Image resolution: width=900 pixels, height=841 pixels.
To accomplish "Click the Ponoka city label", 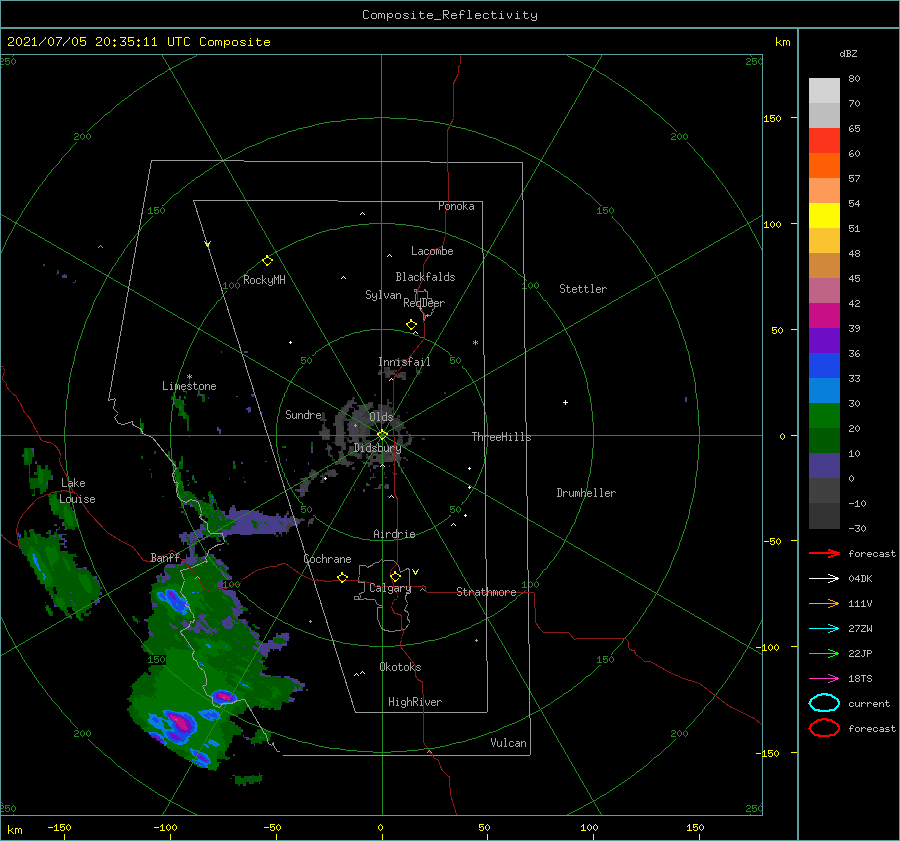I will [456, 206].
